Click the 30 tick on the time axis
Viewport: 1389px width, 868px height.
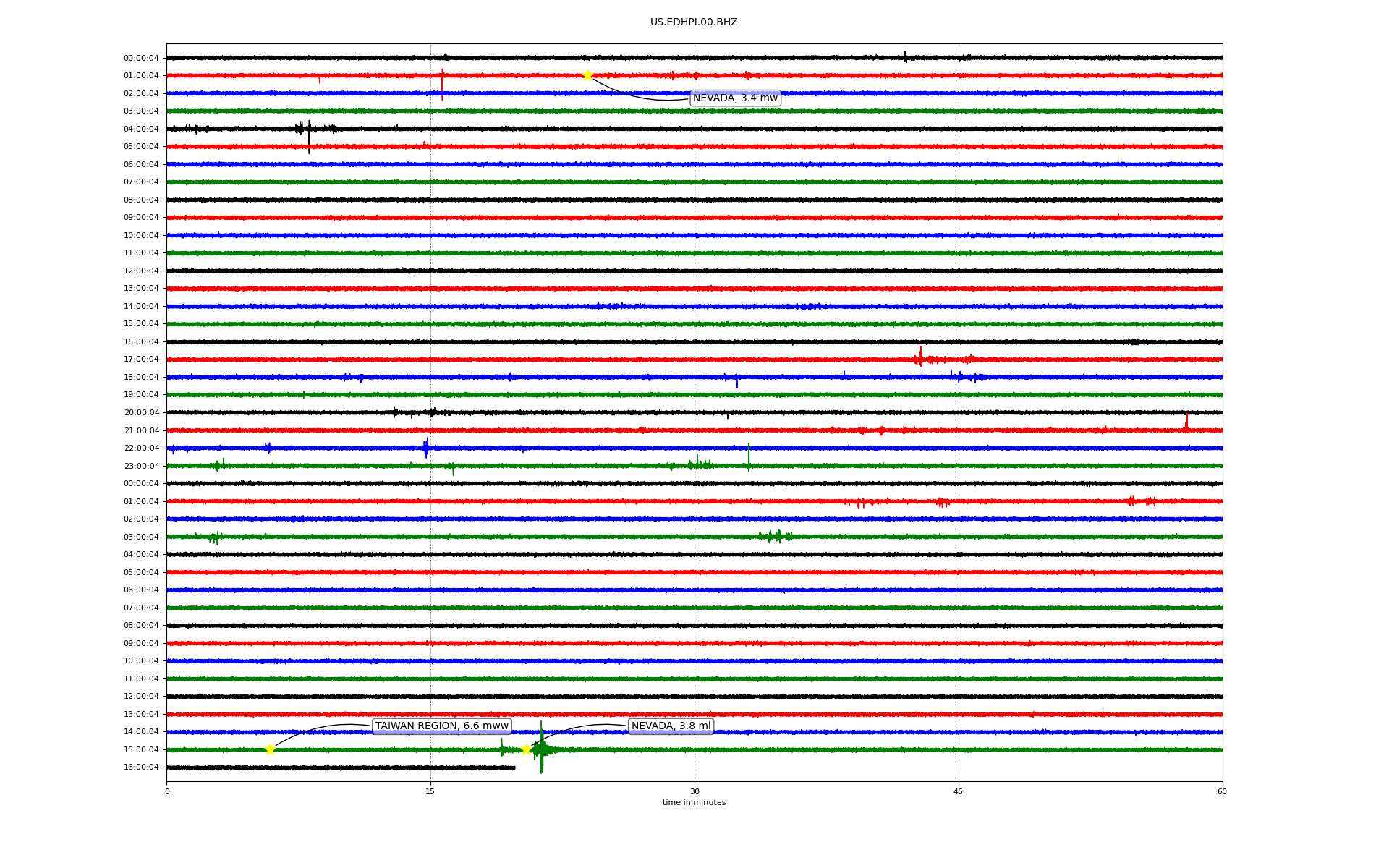tap(694, 791)
